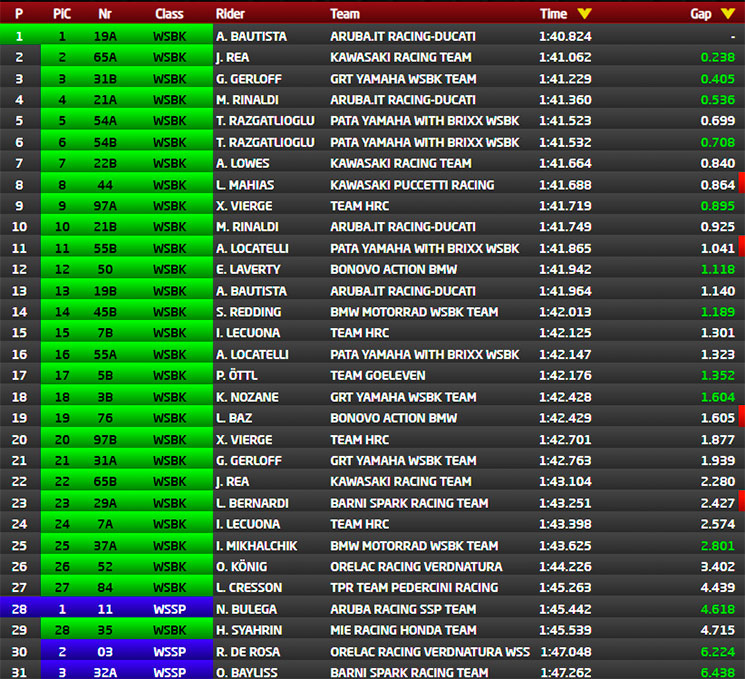Viewport: 745px width, 679px height.
Task: Select I. MIKHALCHIK rider name
Action: click(257, 545)
